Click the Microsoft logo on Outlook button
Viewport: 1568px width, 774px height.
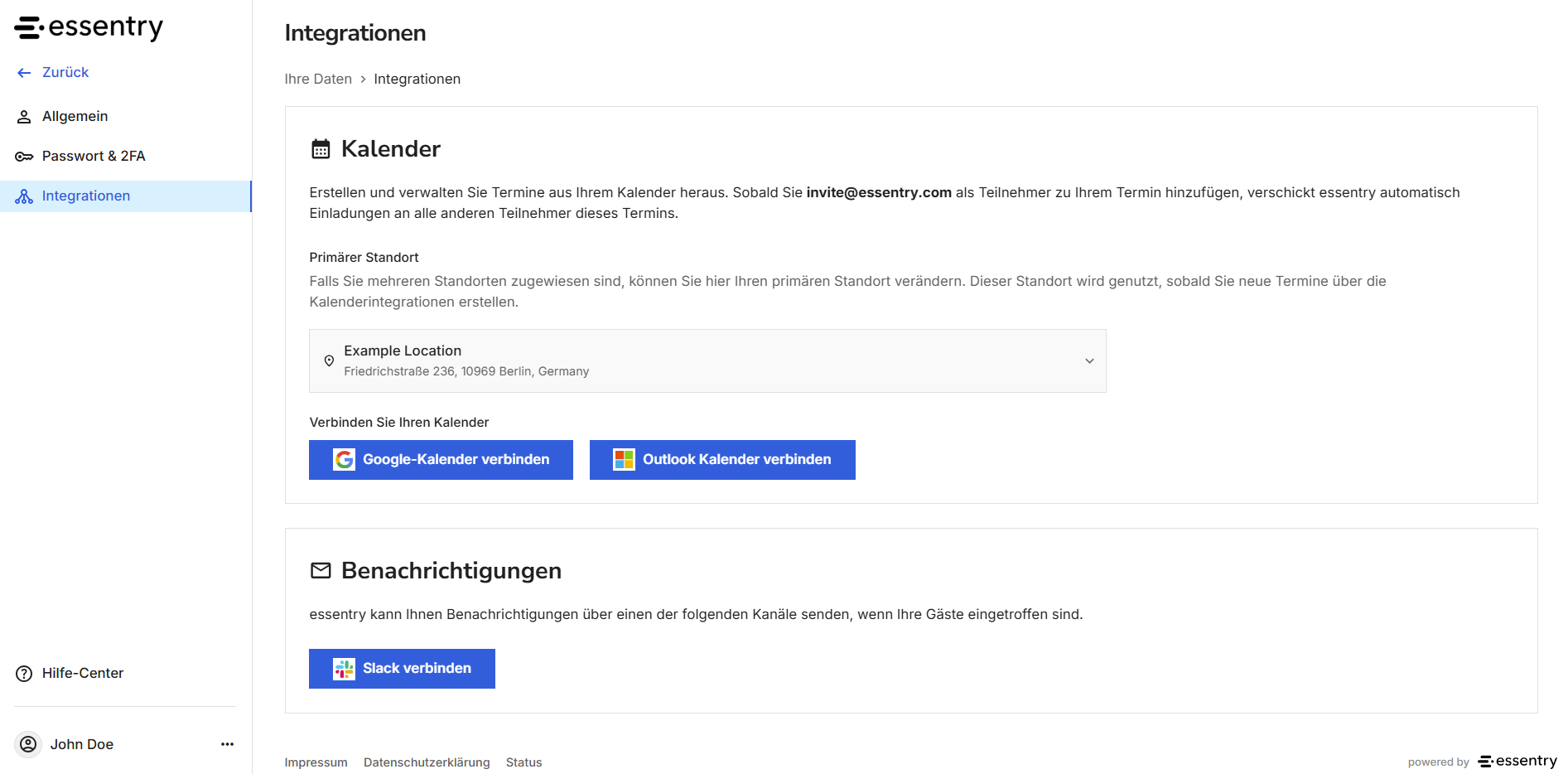pos(624,460)
